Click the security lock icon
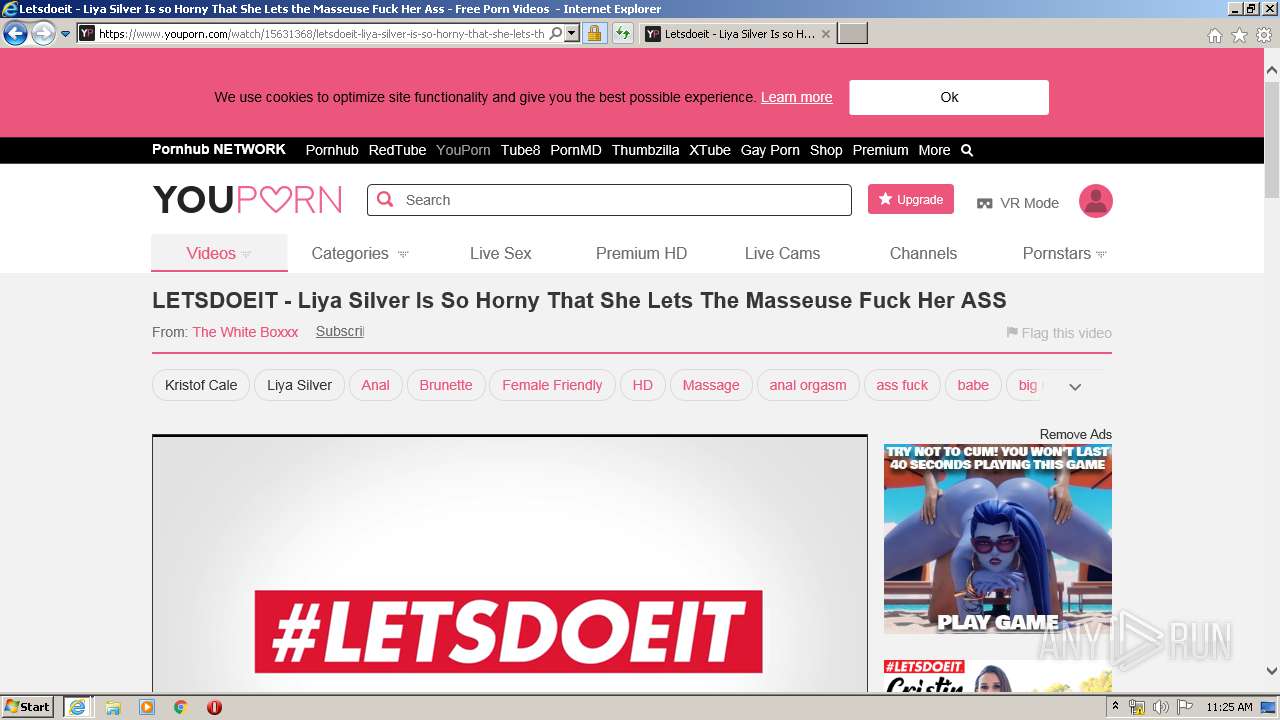The width and height of the screenshot is (1280, 720). click(594, 34)
